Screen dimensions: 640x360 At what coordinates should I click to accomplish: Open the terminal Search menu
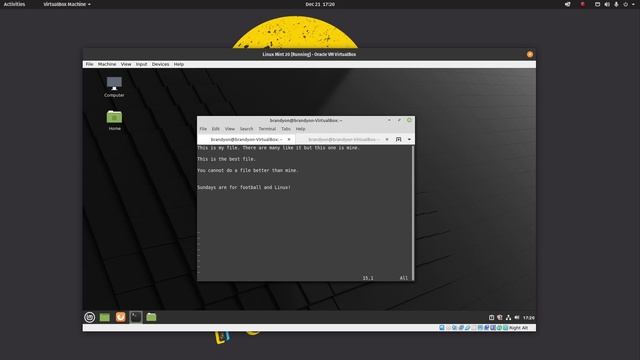pos(247,129)
